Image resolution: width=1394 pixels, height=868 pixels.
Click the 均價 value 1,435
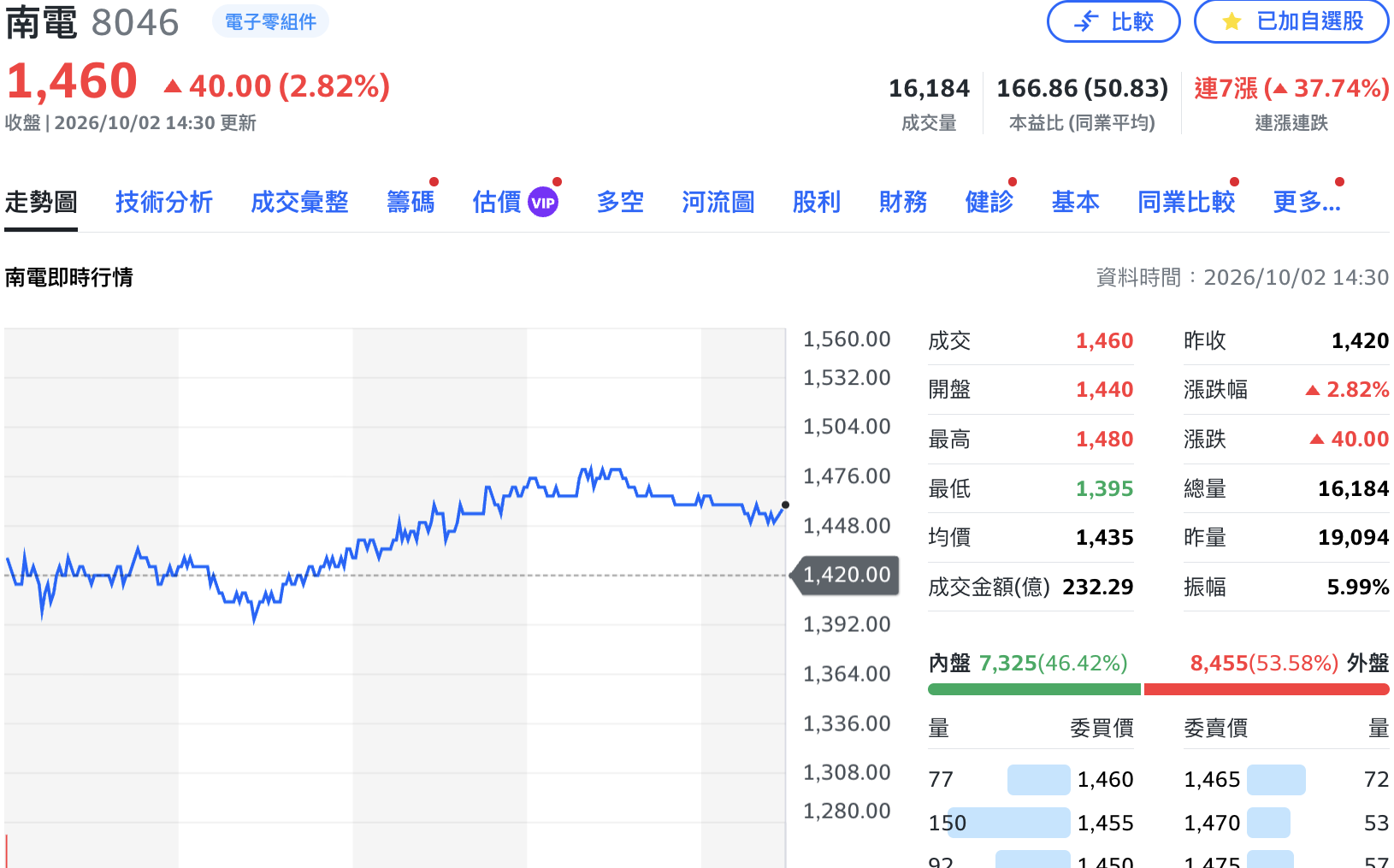click(x=1104, y=538)
